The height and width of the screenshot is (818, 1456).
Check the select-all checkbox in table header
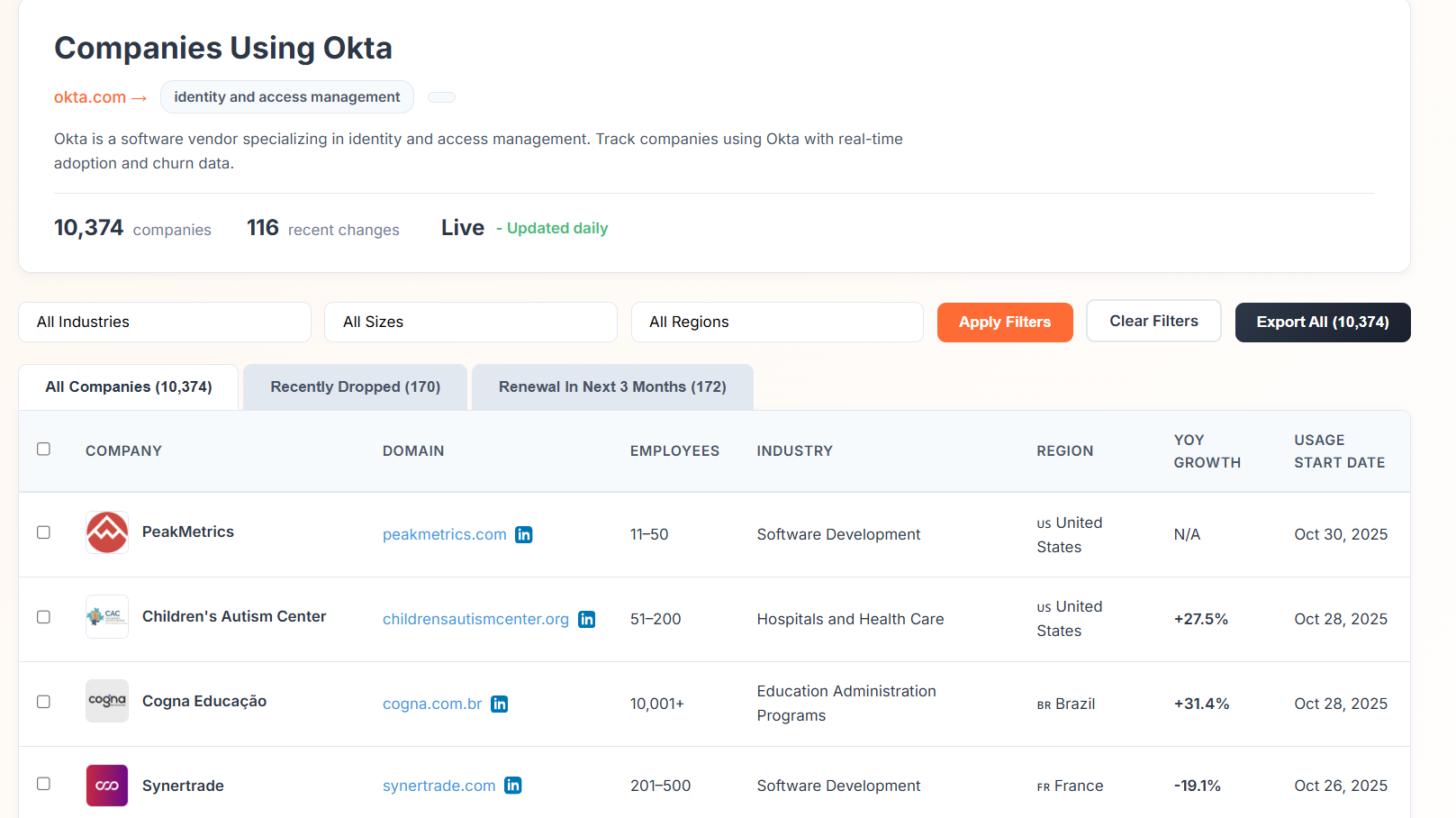pyautogui.click(x=43, y=449)
